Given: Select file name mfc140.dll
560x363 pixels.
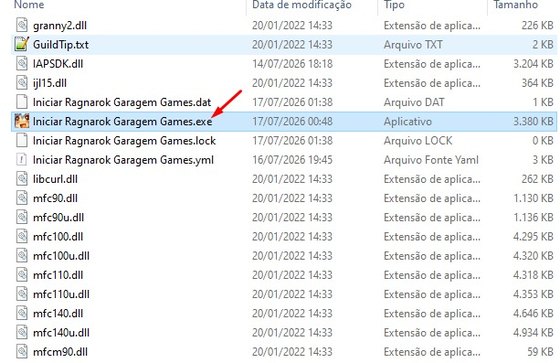Looking at the screenshot, I should pyautogui.click(x=58, y=314).
